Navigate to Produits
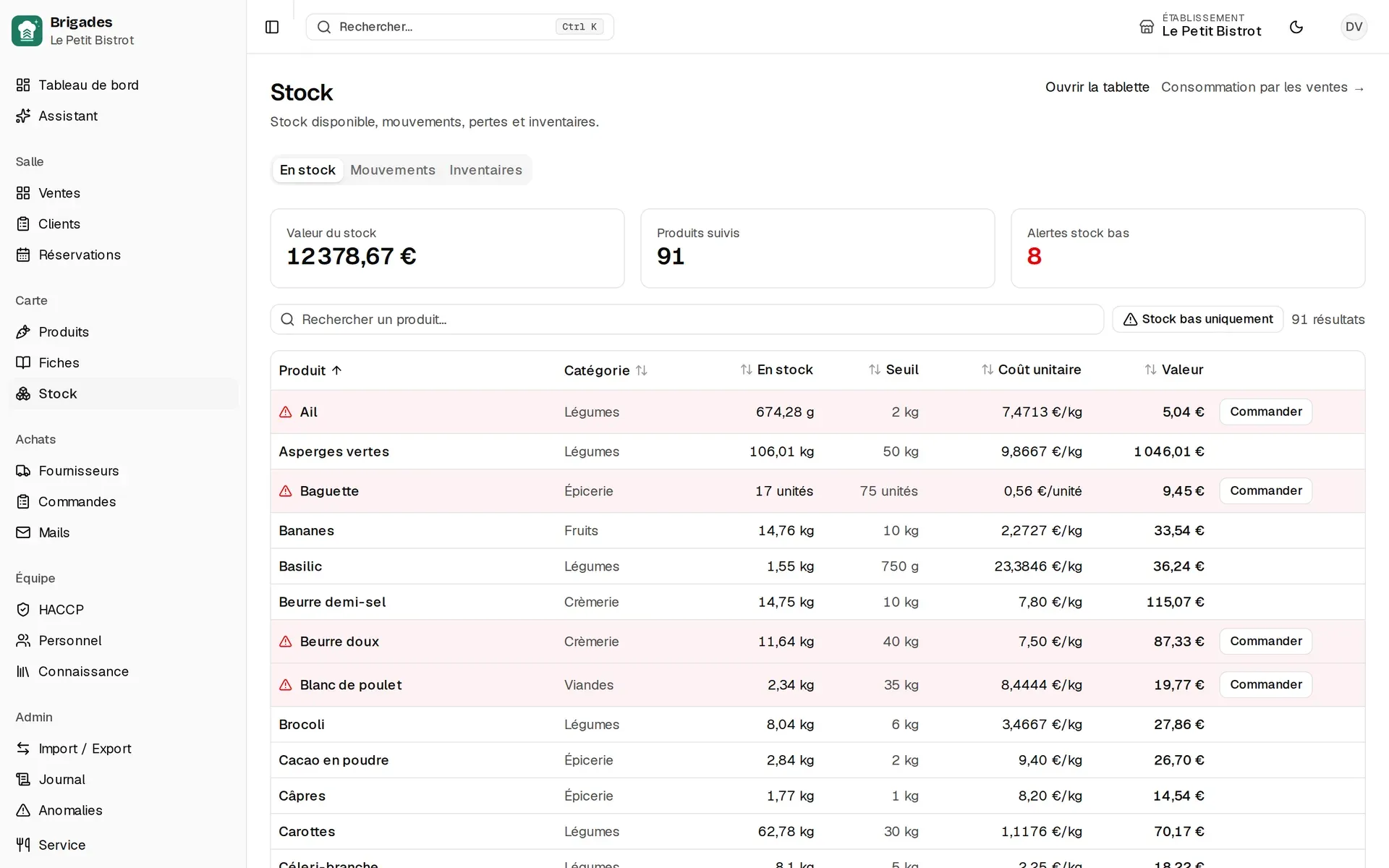The height and width of the screenshot is (868, 1389). 123,332
